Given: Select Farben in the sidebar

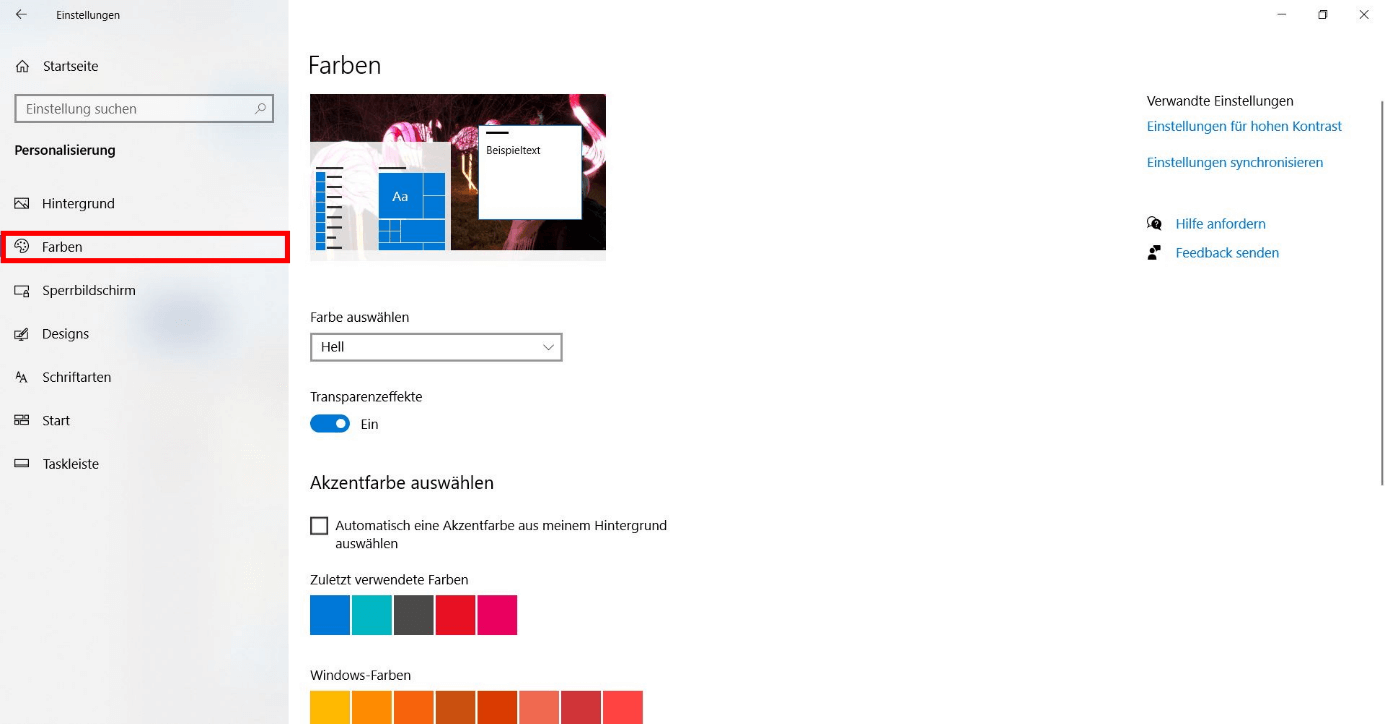Looking at the screenshot, I should click(x=145, y=247).
